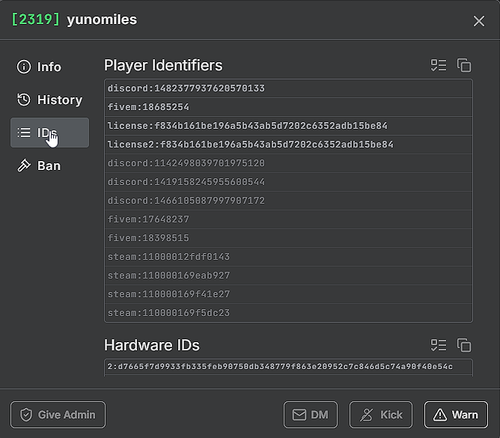The width and height of the screenshot is (500, 438).
Task: Select the discord:1482377937620570133 identifier
Action: coord(288,88)
